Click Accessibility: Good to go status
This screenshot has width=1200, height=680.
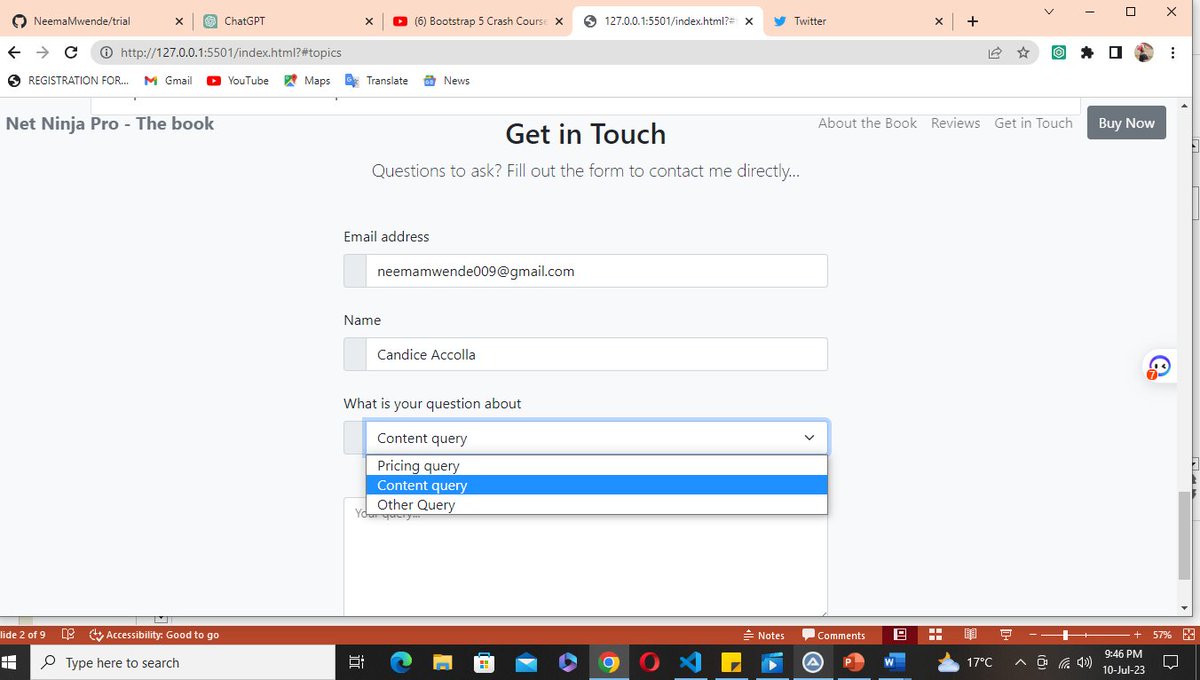coord(154,635)
